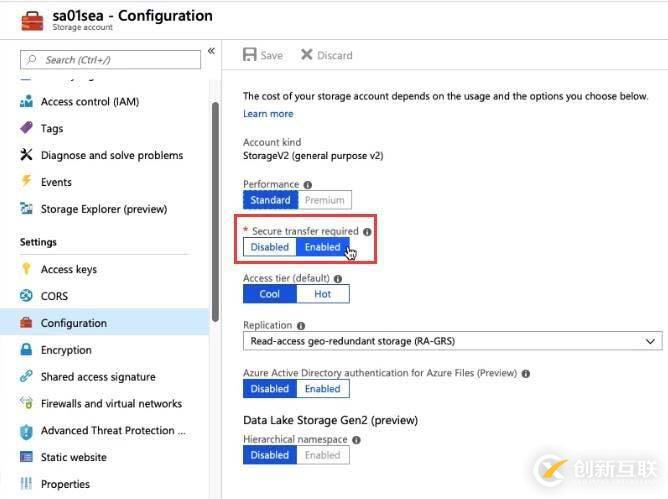
Task: Click the Save disk icon
Action: point(250,55)
